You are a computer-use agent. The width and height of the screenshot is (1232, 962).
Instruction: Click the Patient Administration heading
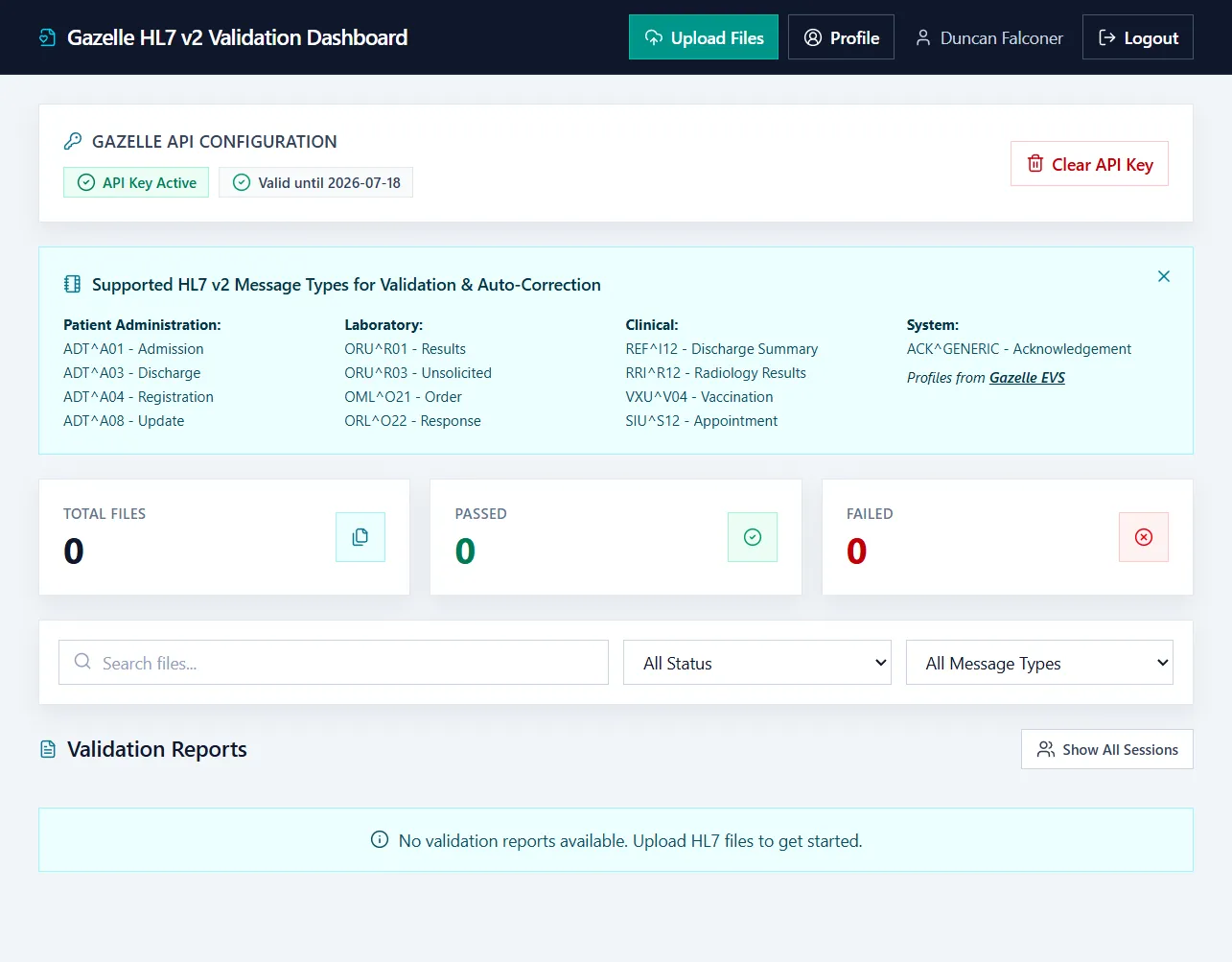[142, 325]
